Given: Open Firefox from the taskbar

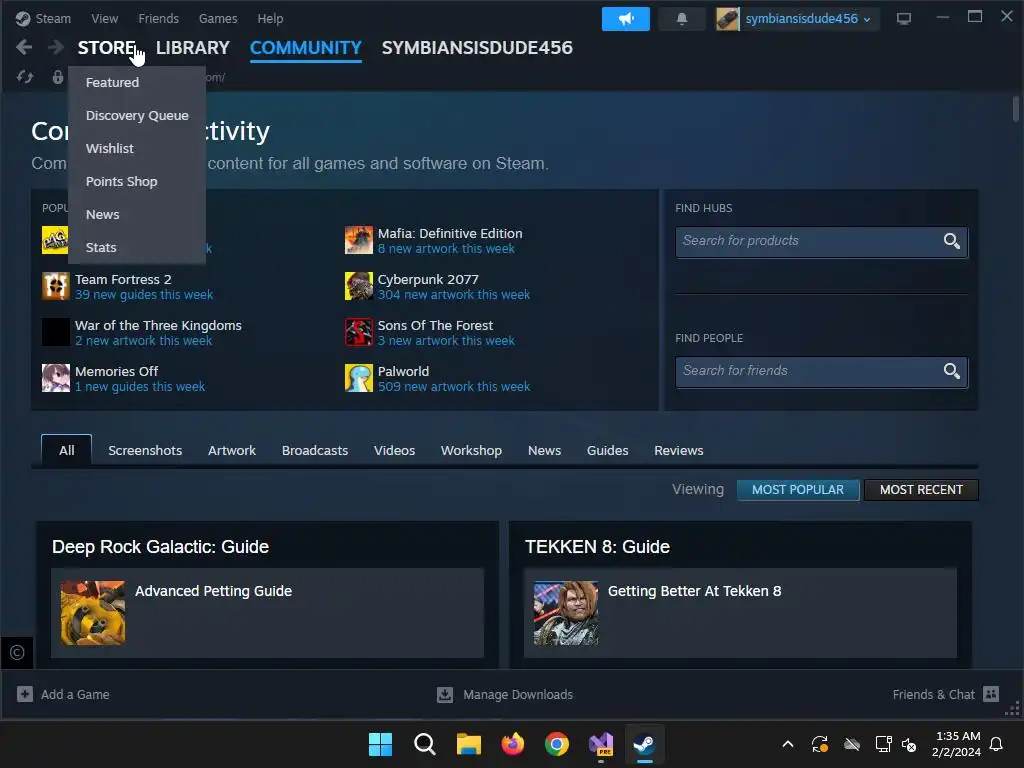Looking at the screenshot, I should pos(513,744).
